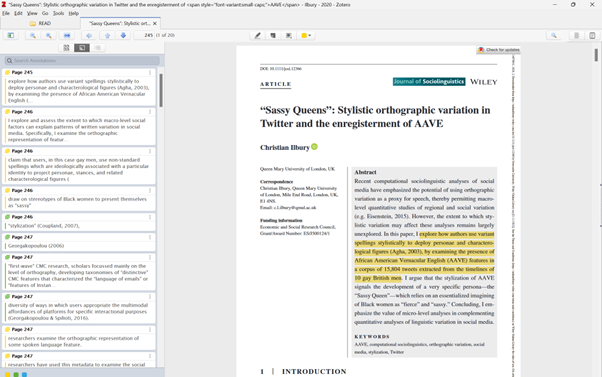Click the Journal of Sociolinguistics logo

429,81
